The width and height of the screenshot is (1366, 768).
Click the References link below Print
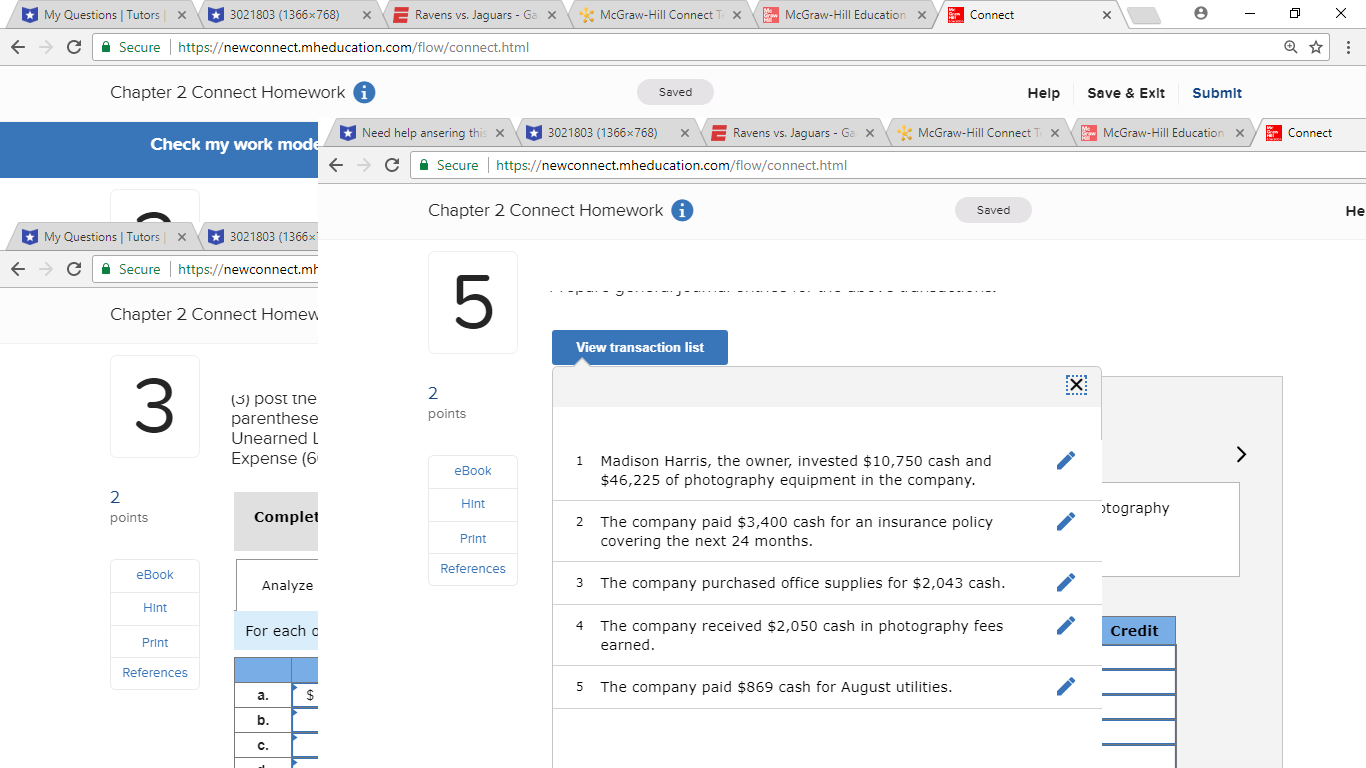(472, 568)
